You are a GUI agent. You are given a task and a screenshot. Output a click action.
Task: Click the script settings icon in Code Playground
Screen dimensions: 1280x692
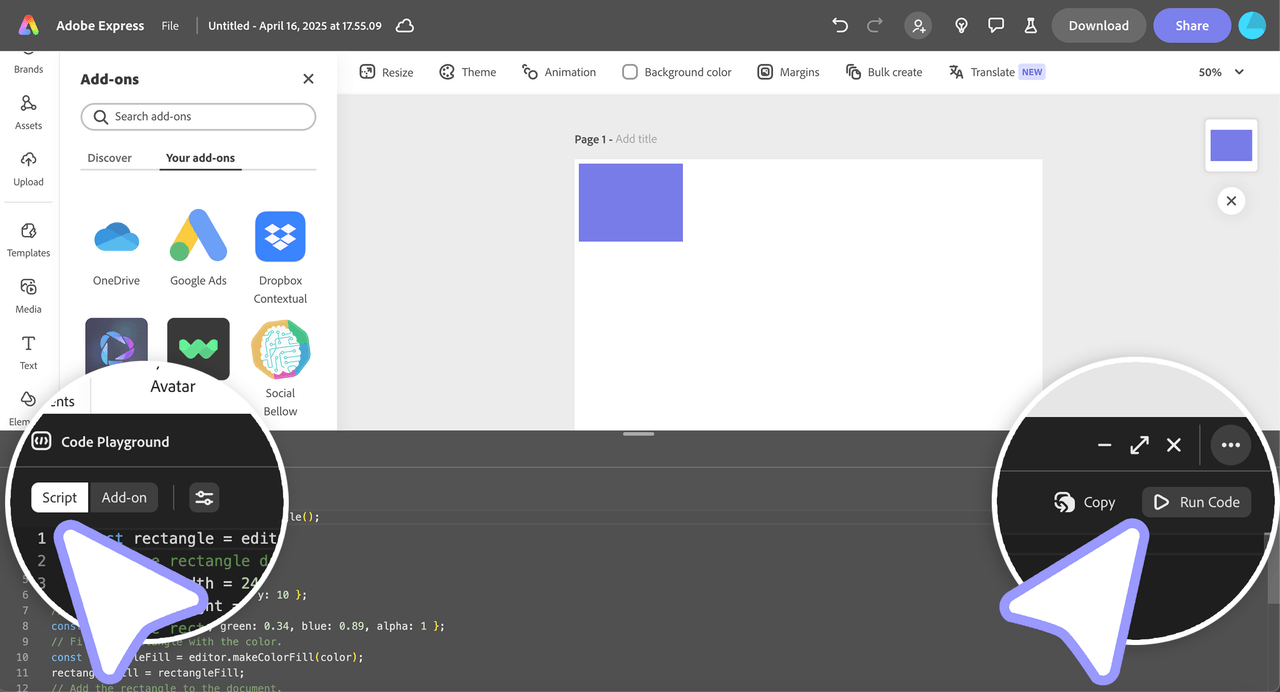[x=204, y=497]
